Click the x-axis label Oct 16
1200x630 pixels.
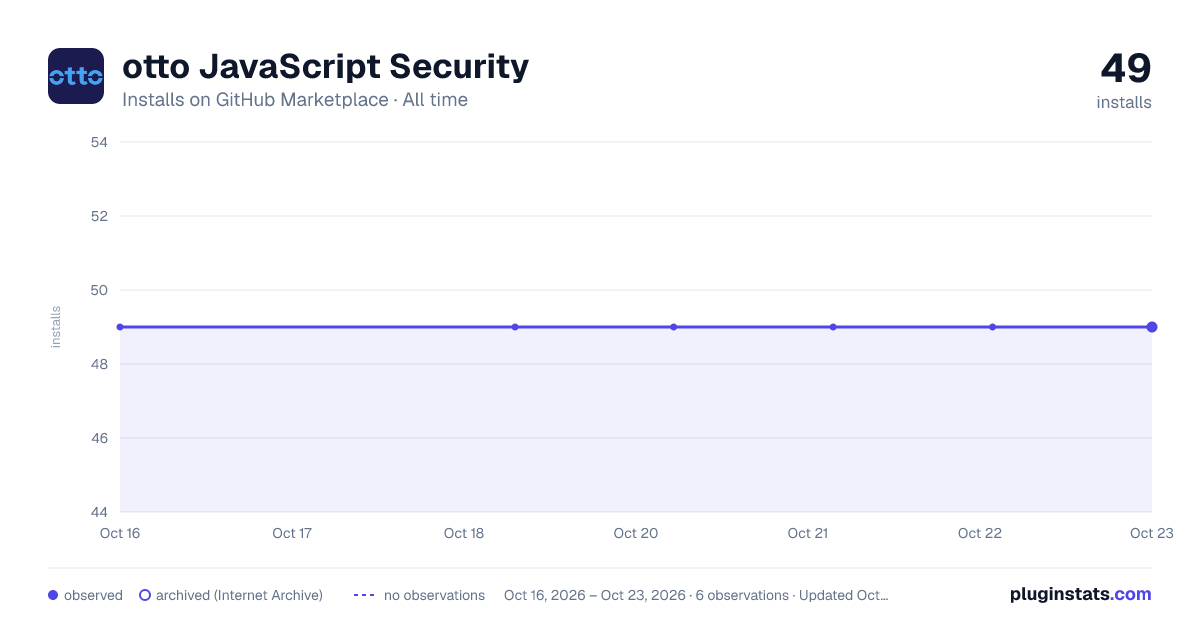pyautogui.click(x=120, y=533)
